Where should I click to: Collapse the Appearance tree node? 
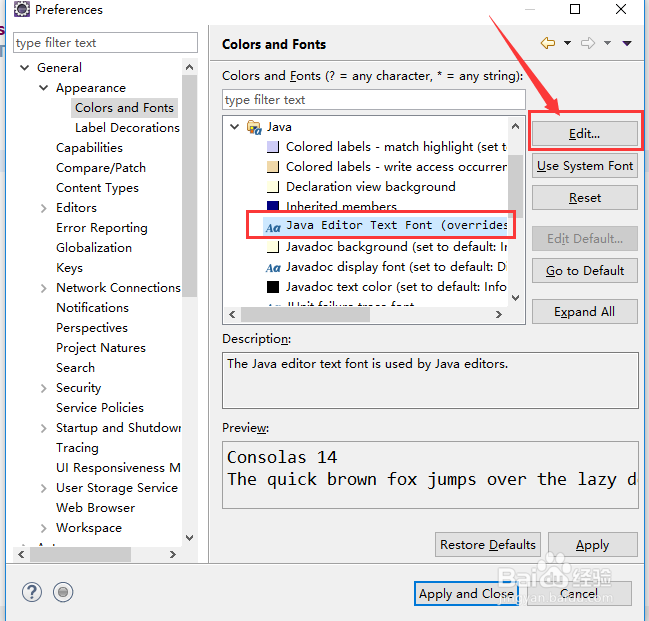tap(43, 88)
